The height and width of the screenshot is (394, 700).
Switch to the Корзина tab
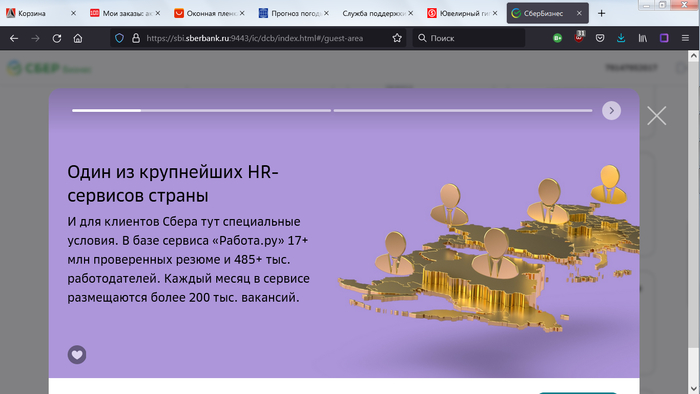(41, 13)
